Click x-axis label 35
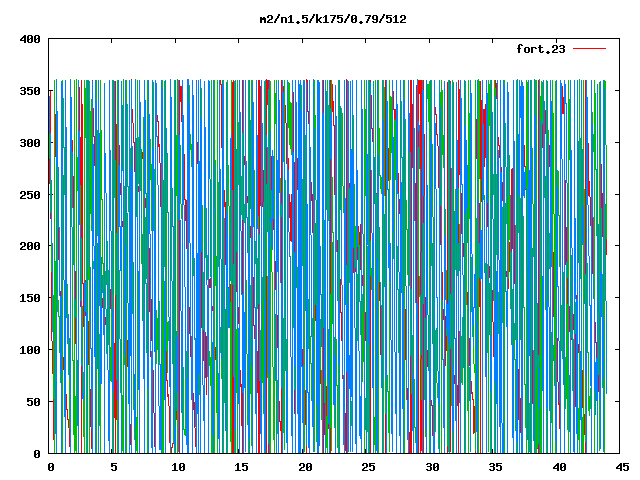Screen dimensions: 640x480 click(495, 467)
